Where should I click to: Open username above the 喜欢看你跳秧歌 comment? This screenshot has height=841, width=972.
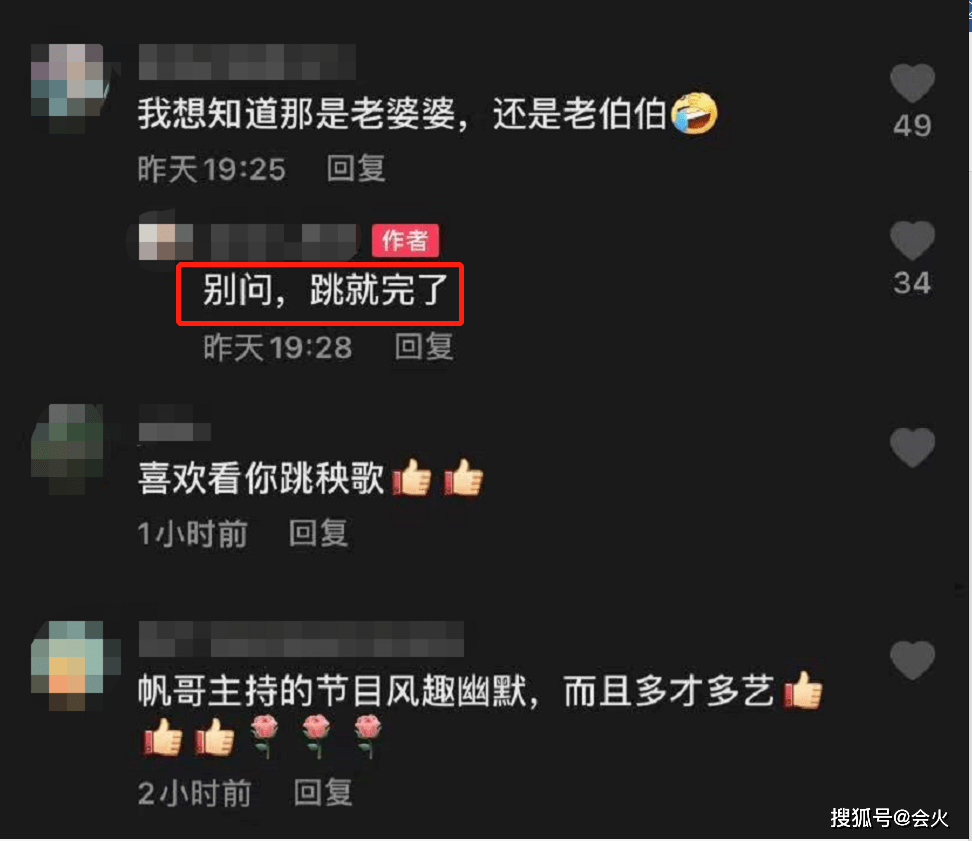[x=174, y=424]
